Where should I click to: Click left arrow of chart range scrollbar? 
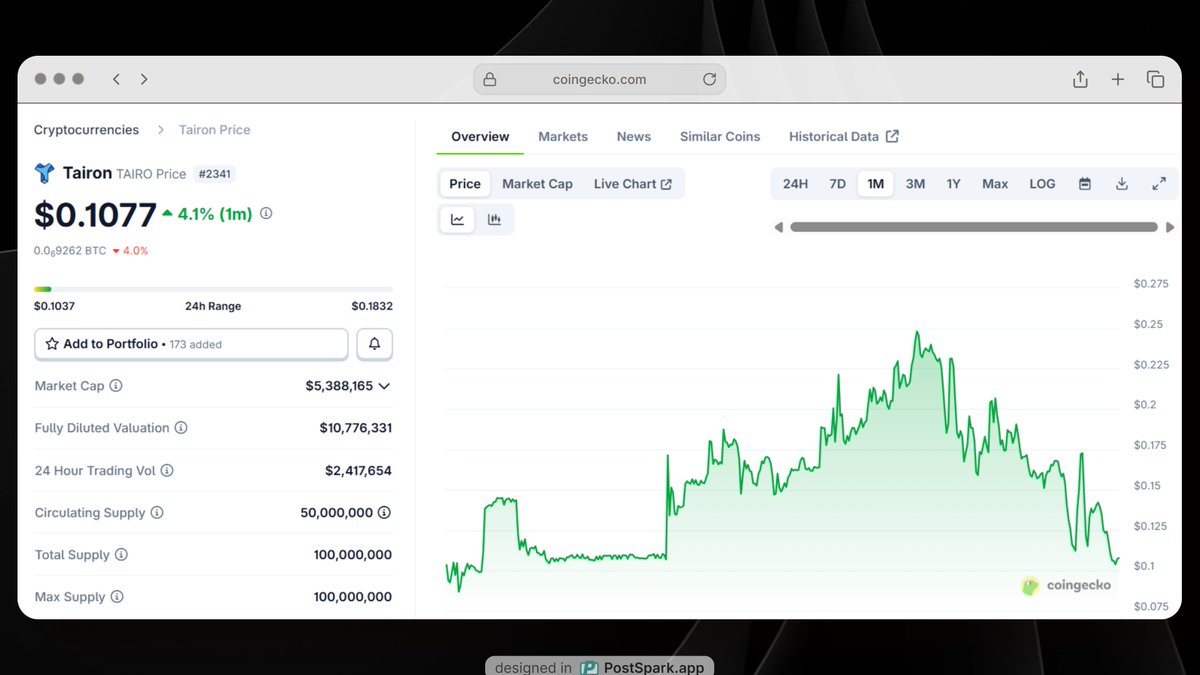click(x=779, y=227)
